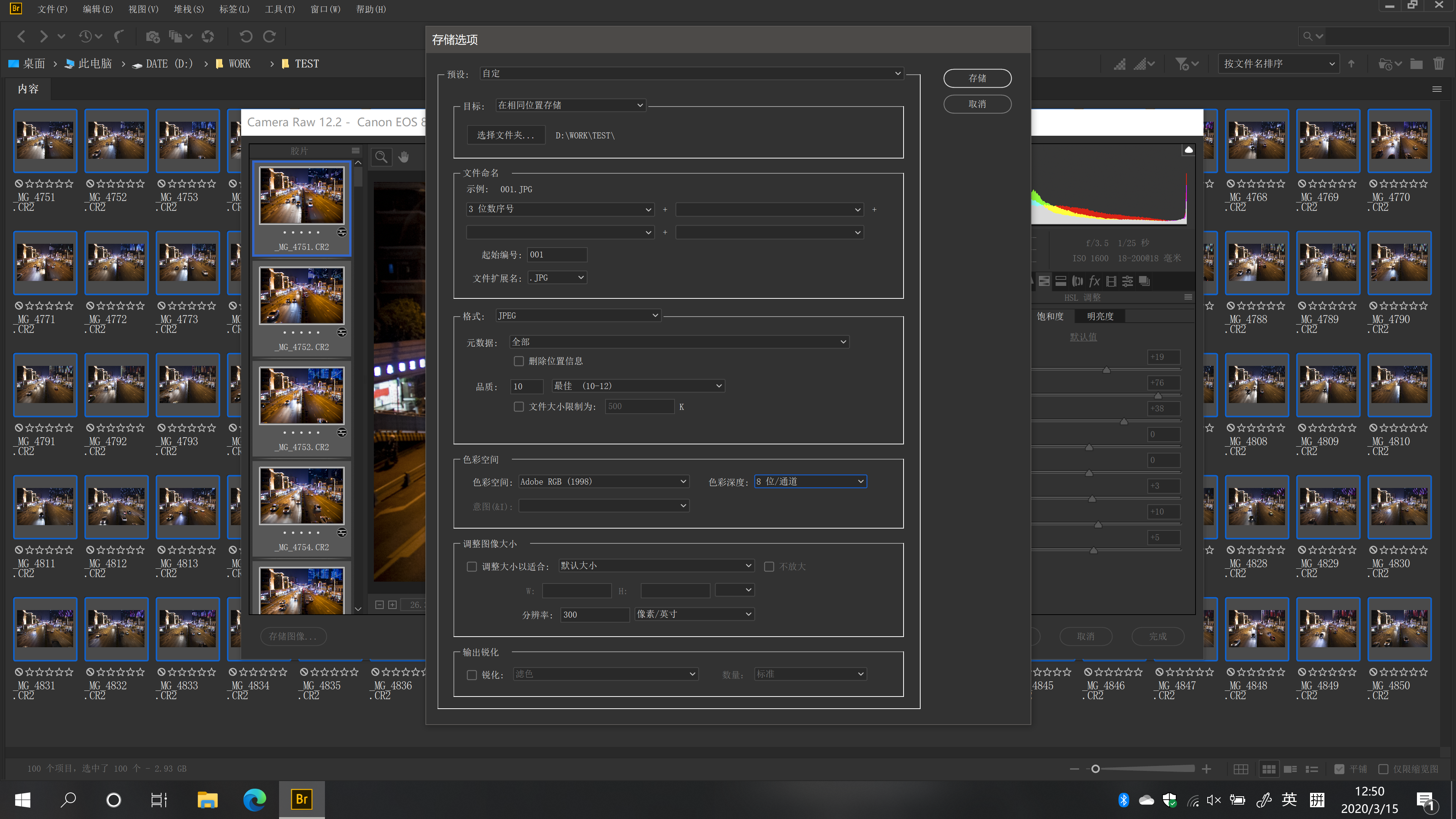Switch to details view icon

point(1290,769)
